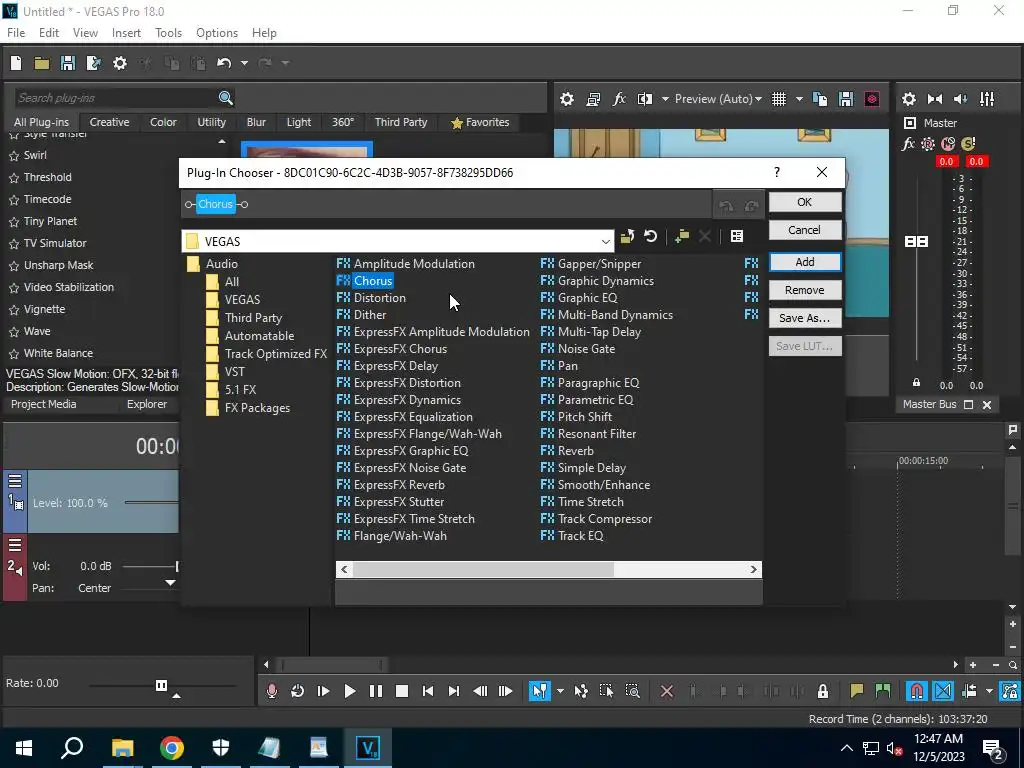Click the up one level folder icon in Plug-In Chooser
Viewport: 1024px width, 768px height.
627,236
